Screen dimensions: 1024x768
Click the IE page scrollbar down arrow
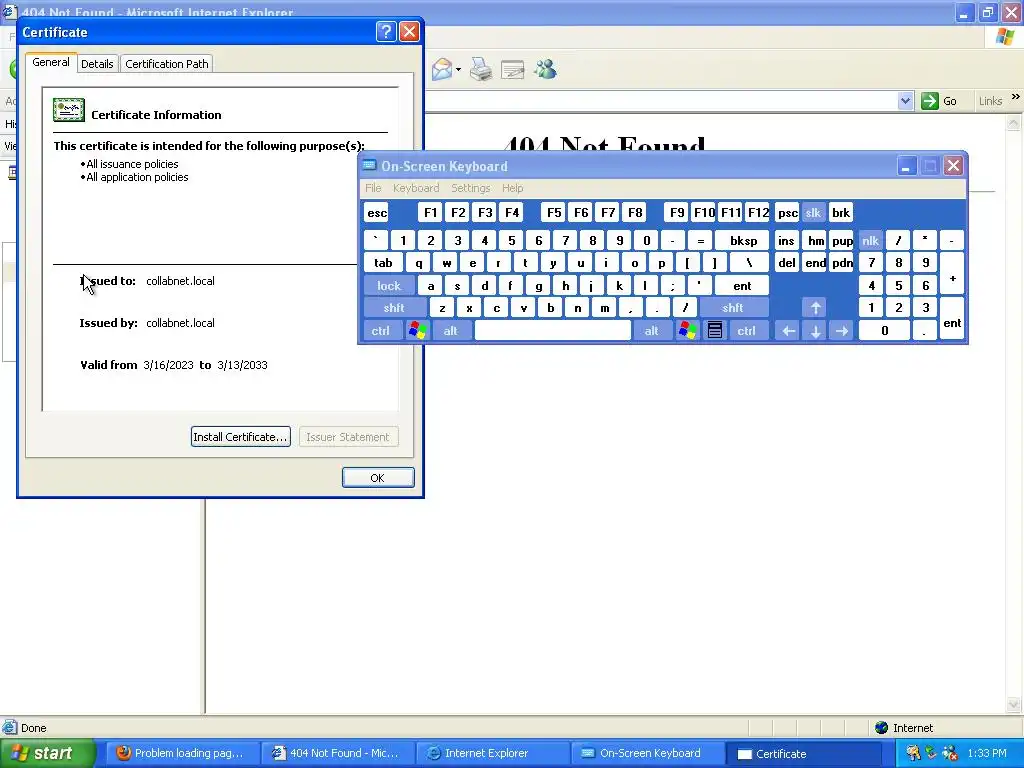(x=1014, y=704)
